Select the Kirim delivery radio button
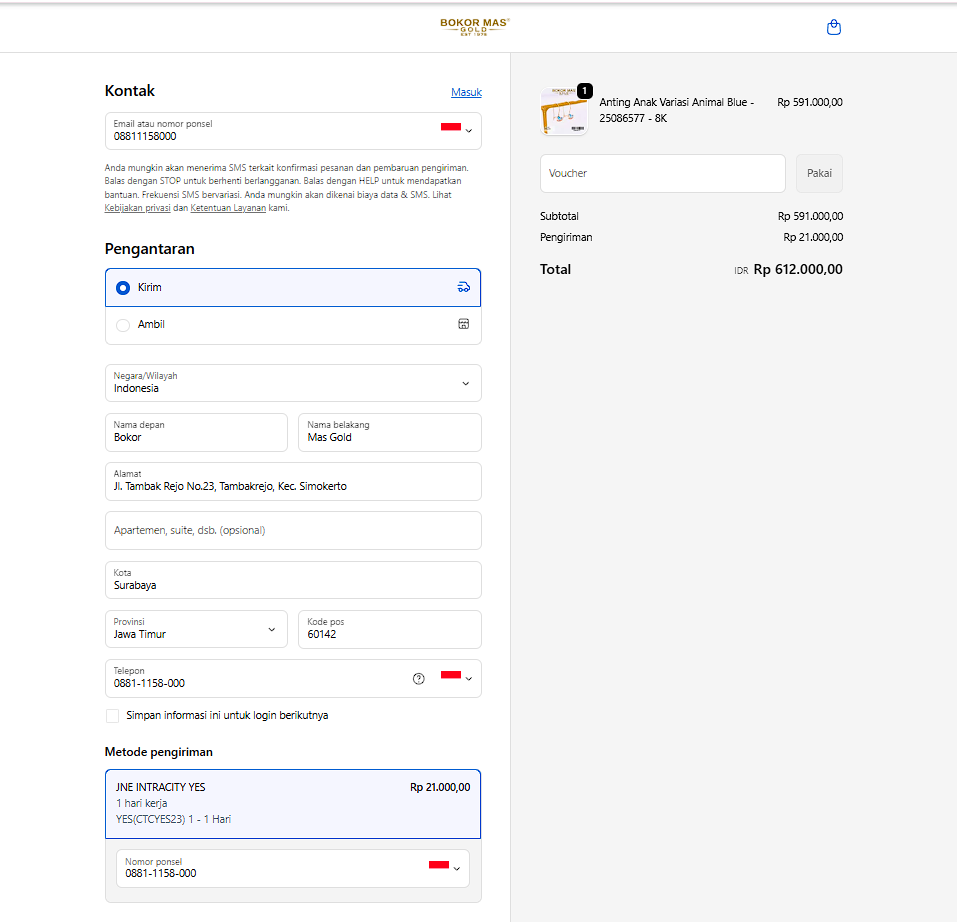 point(123,288)
